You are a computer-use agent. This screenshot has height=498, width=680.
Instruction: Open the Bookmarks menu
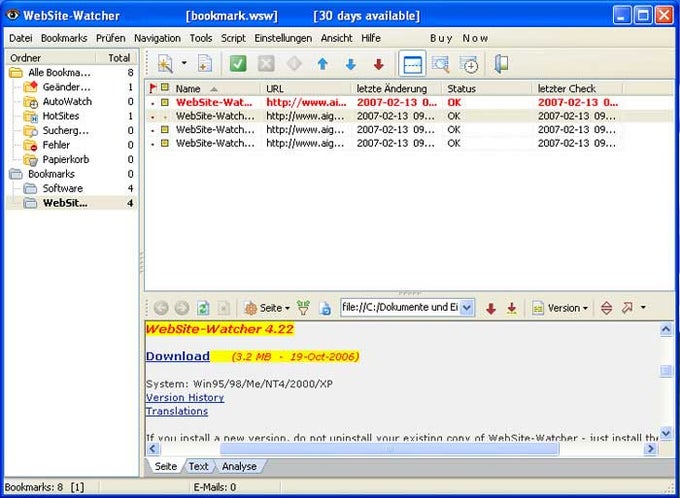pyautogui.click(x=64, y=38)
